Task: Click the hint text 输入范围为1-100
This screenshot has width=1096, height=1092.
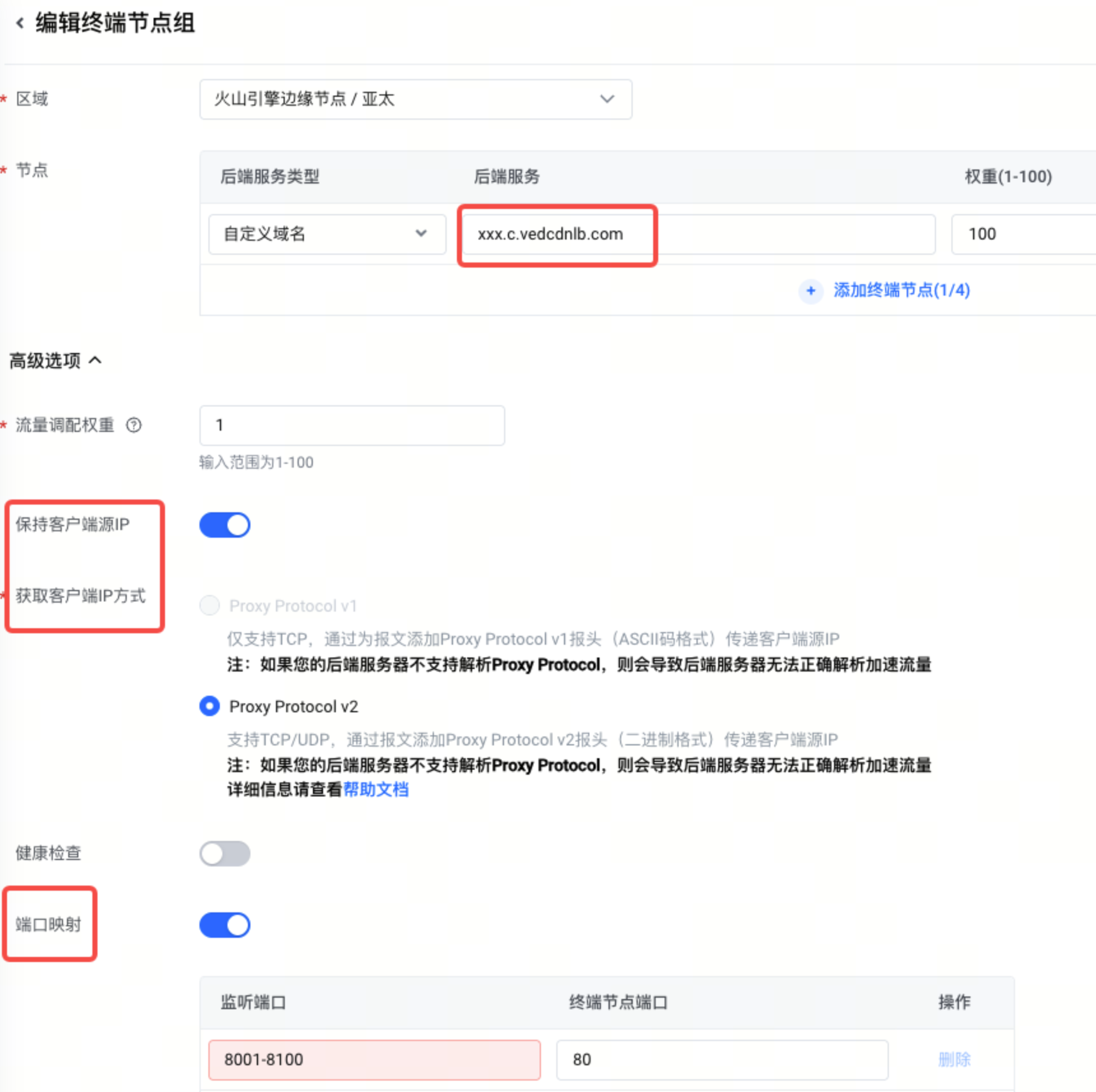Action: pyautogui.click(x=256, y=462)
